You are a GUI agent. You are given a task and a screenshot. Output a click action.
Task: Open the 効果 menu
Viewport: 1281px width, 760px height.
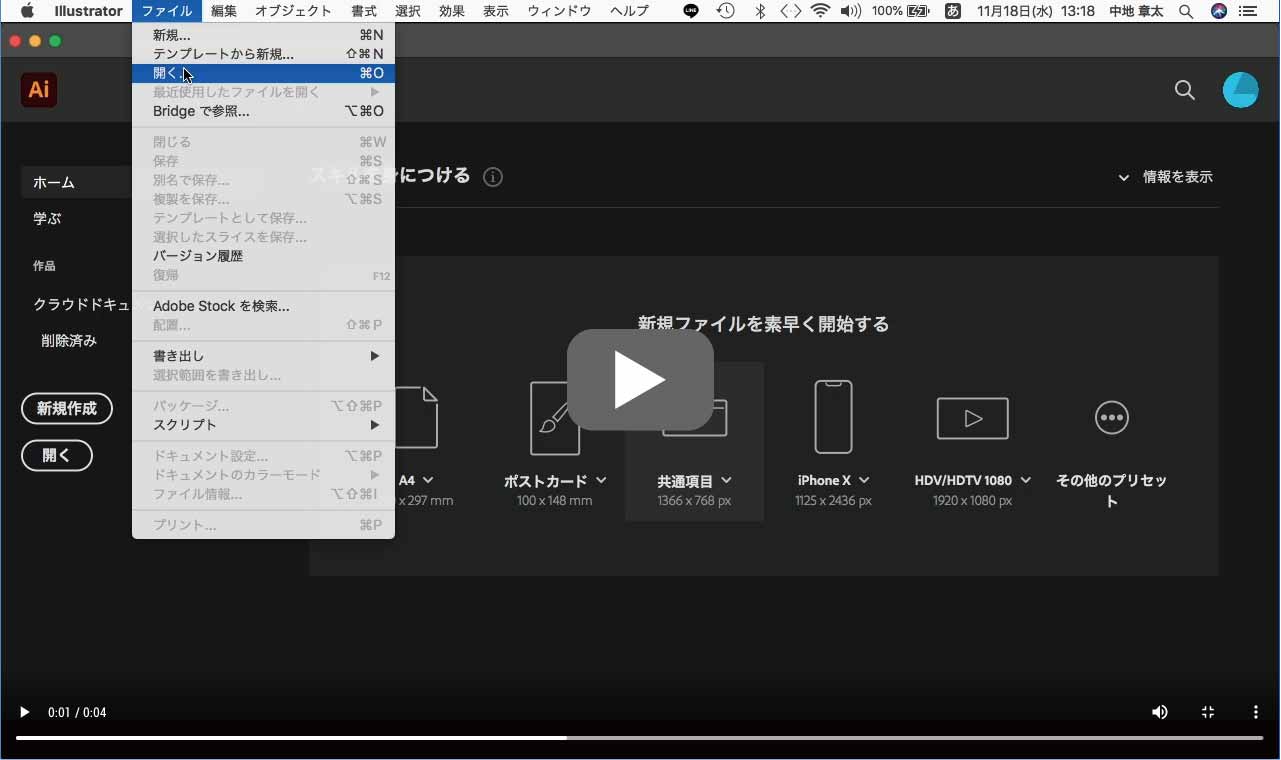[x=452, y=11]
